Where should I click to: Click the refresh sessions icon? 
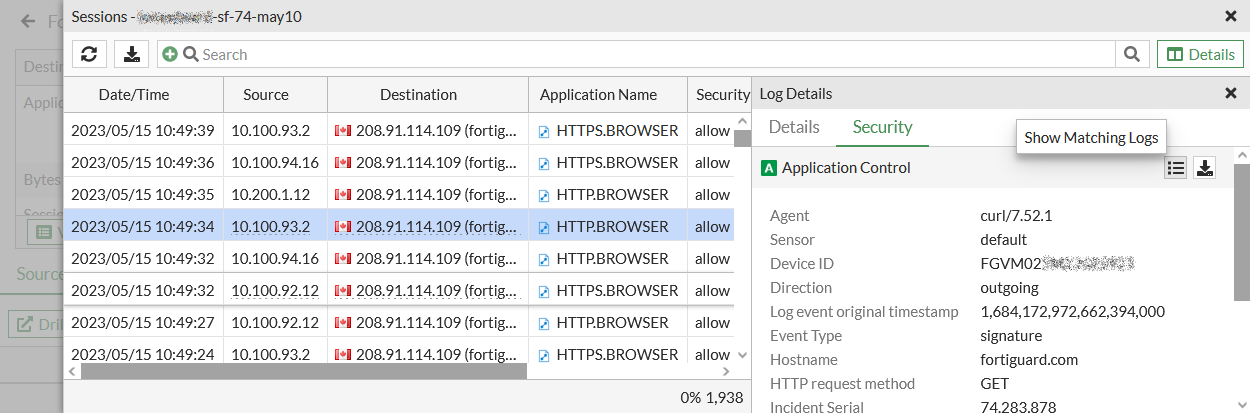click(89, 54)
